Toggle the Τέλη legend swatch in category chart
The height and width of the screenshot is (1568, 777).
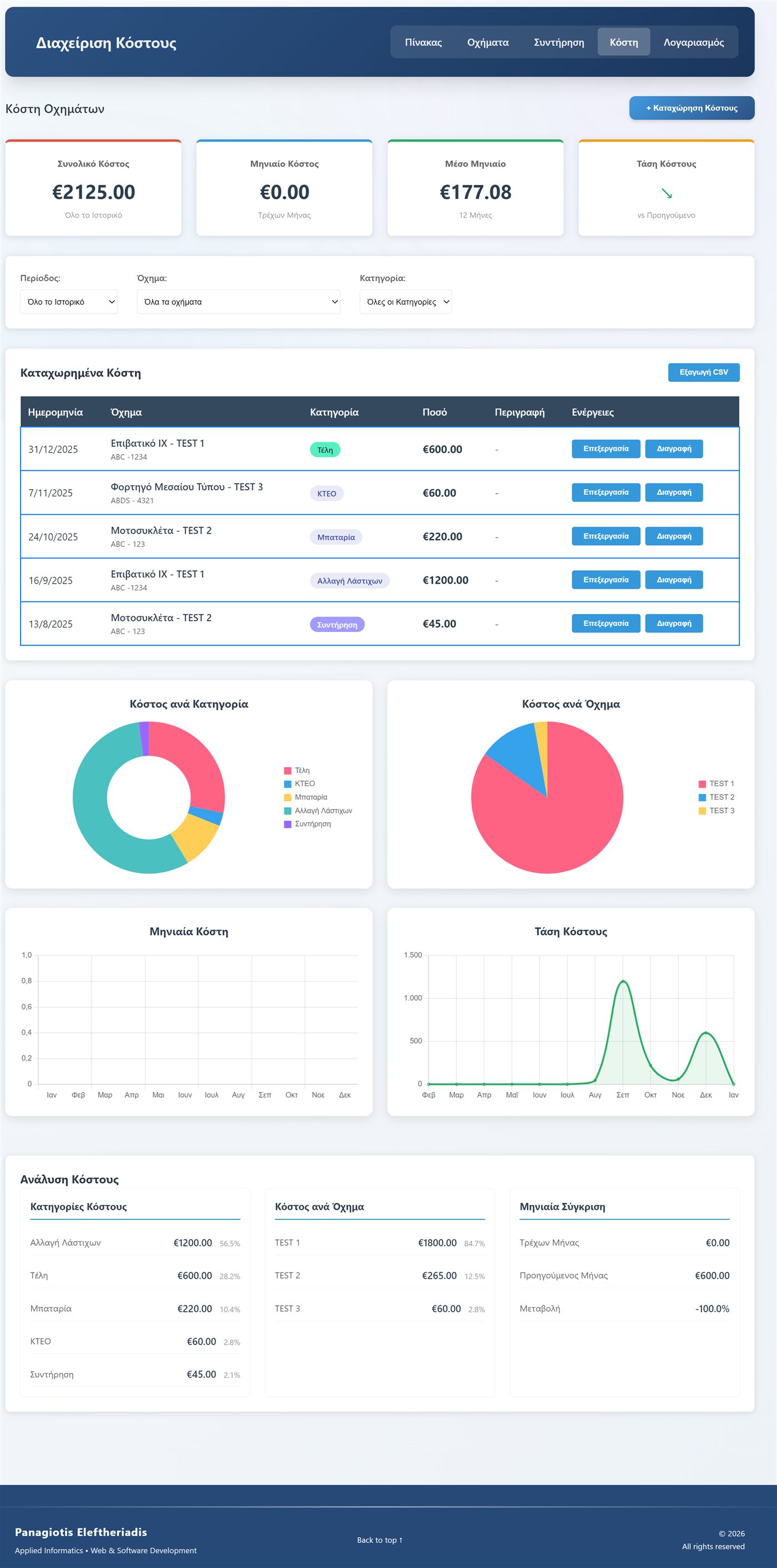288,771
